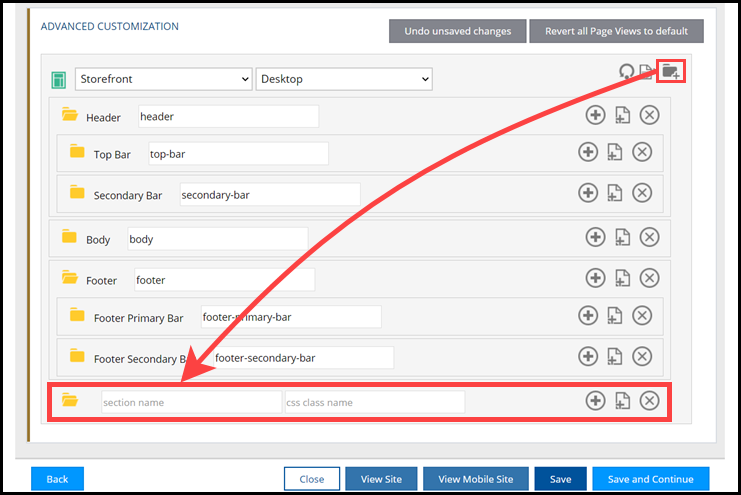Open the Desktop view dropdown
741x495 pixels.
[x=344, y=79]
